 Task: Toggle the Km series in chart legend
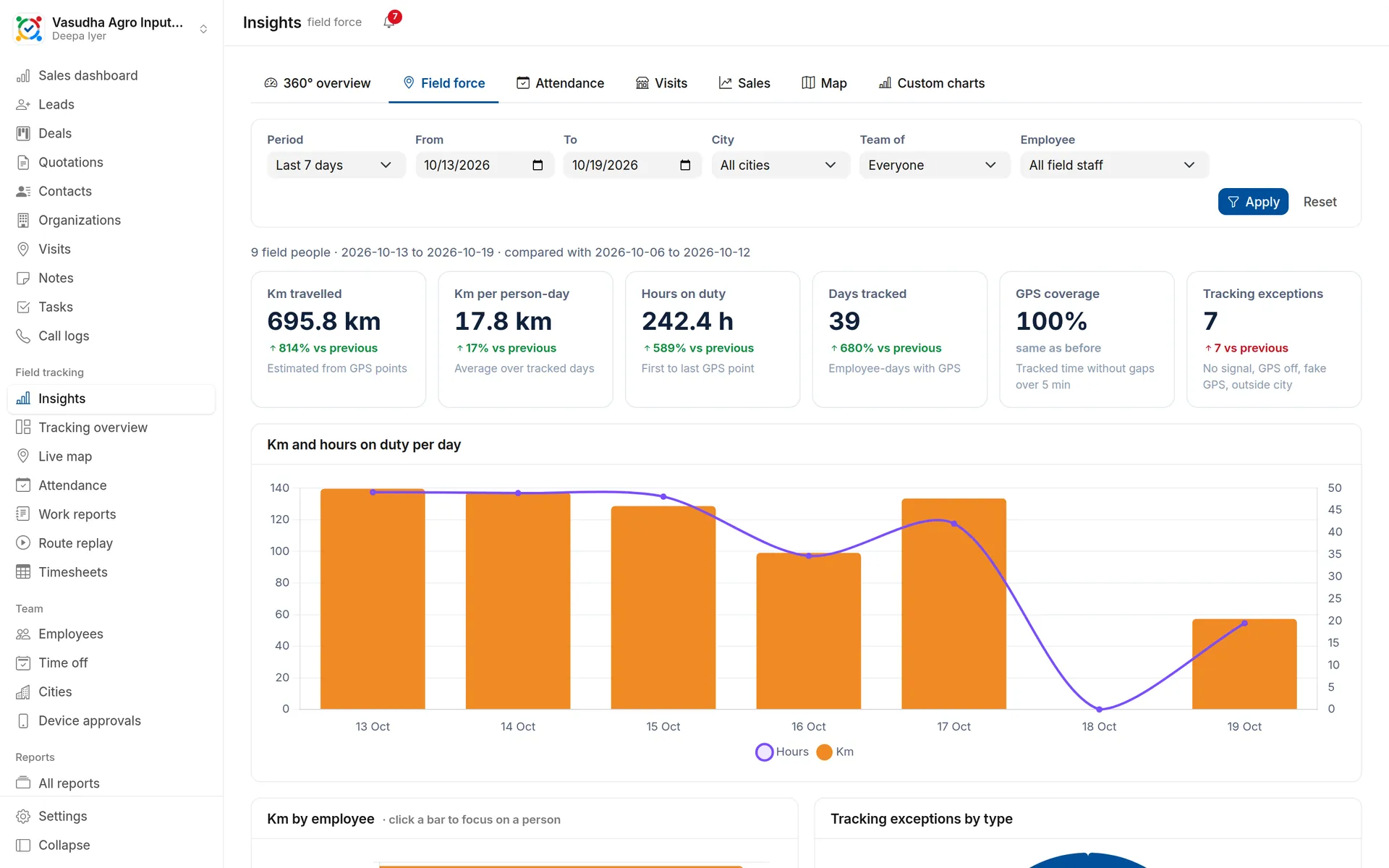coord(835,752)
